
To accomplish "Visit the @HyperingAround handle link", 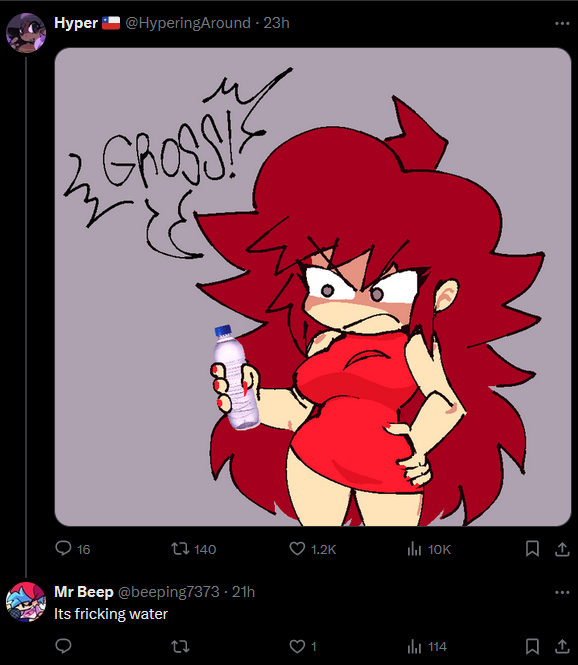I will [188, 23].
